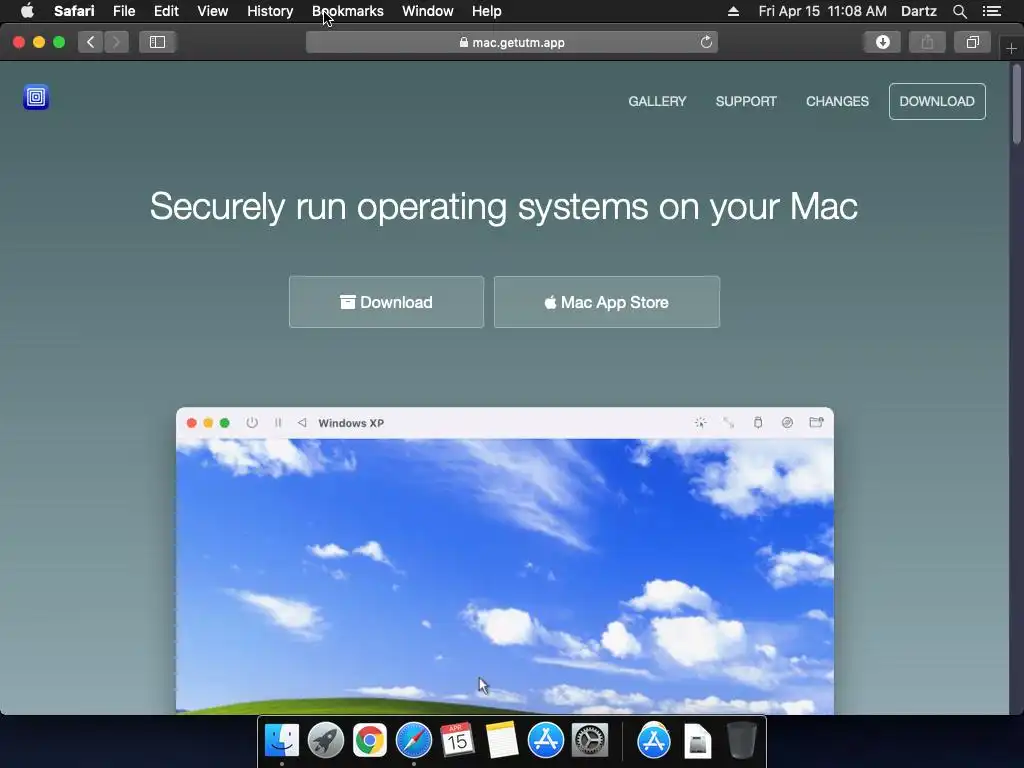
Task: Open Safari from the Dock
Action: point(413,740)
